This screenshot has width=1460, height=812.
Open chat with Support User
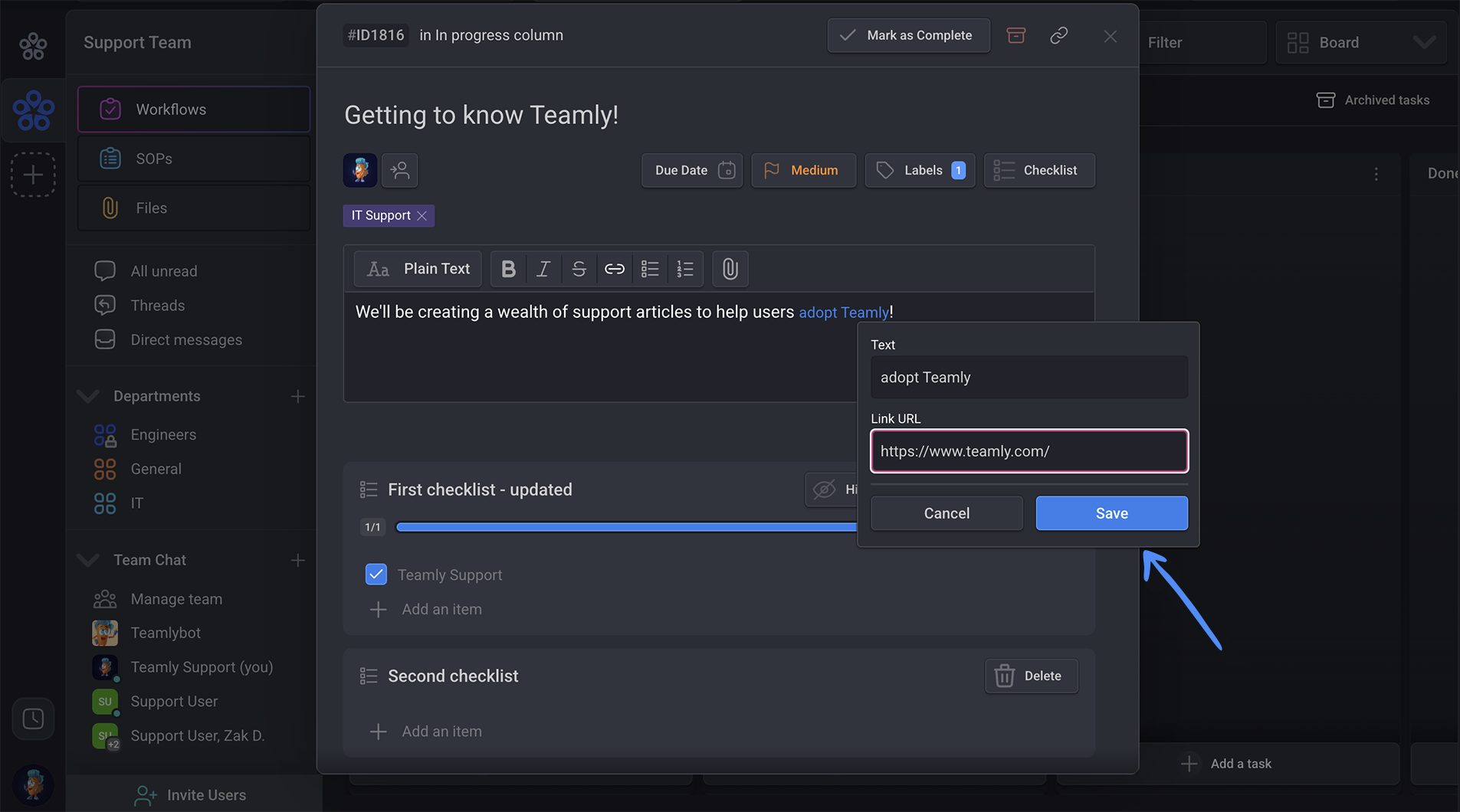click(174, 702)
